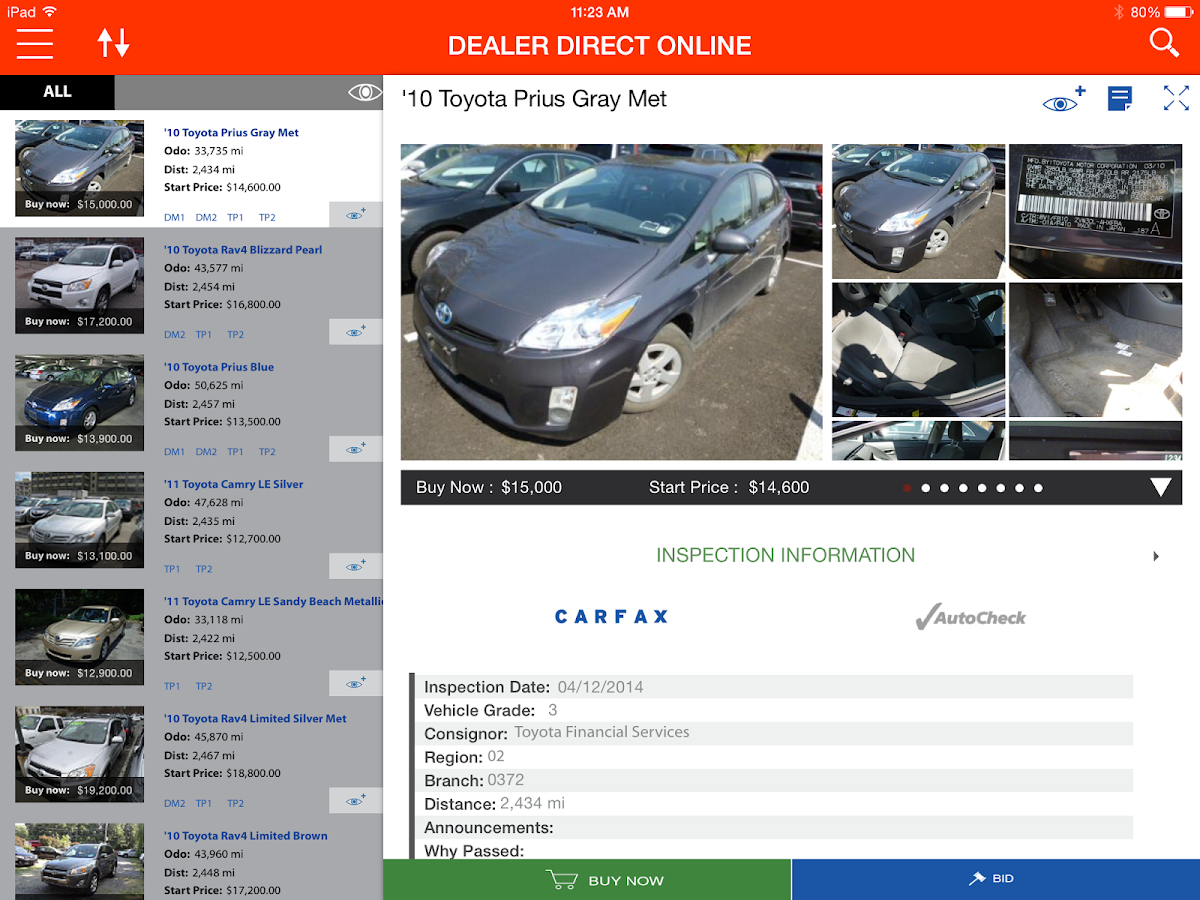
Task: Go to second photo page dot
Action: click(x=926, y=488)
